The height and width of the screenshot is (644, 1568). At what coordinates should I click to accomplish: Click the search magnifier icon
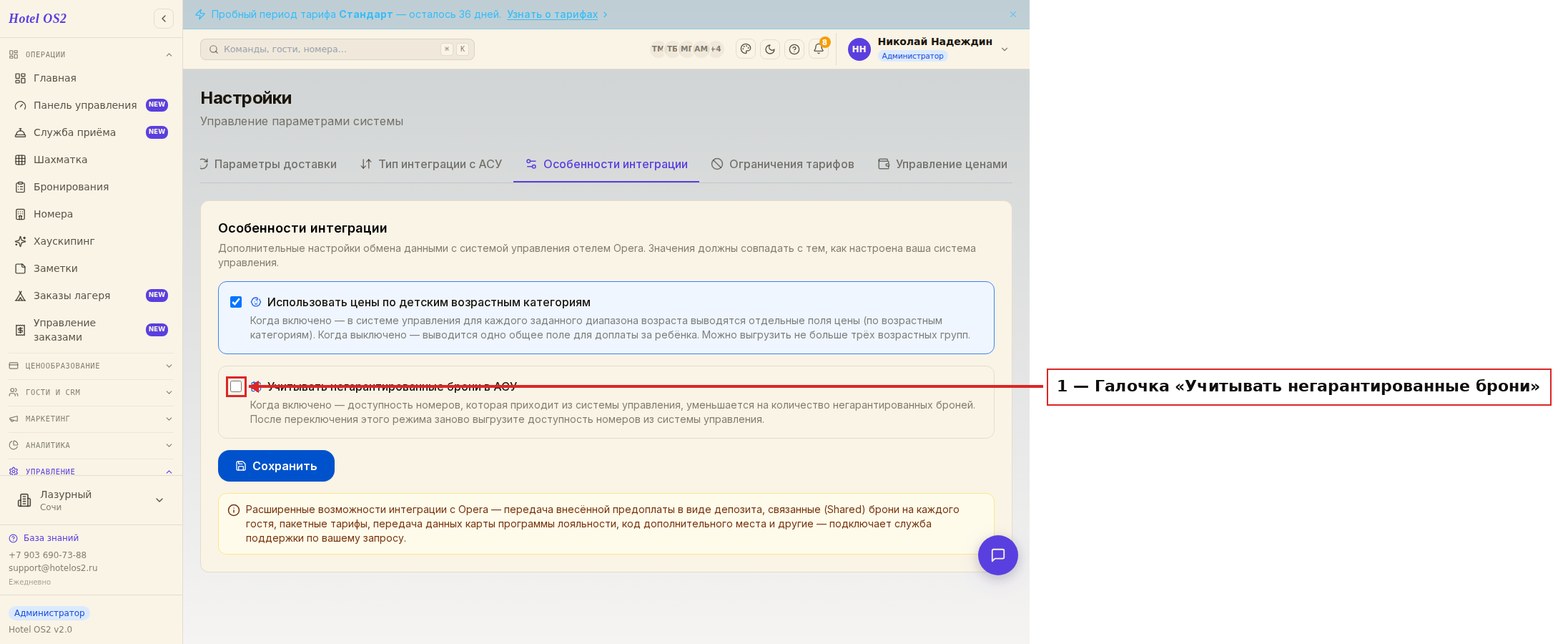[214, 49]
